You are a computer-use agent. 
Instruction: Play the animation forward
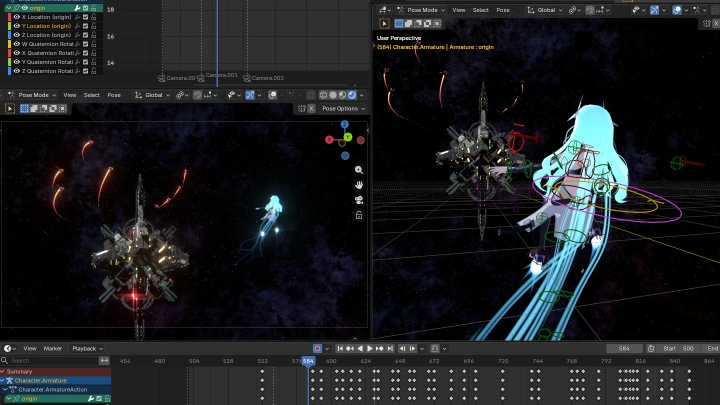370,349
